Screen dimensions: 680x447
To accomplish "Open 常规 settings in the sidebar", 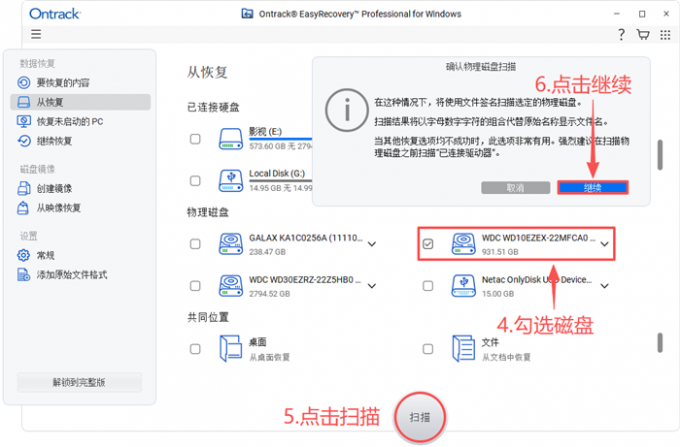I will [x=81, y=255].
